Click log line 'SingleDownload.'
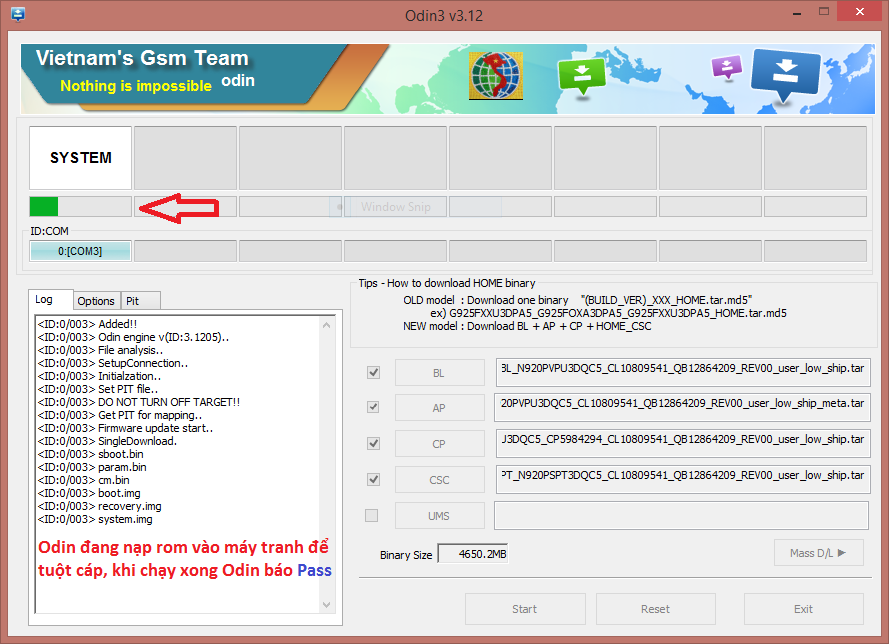The image size is (889, 644). point(107,441)
